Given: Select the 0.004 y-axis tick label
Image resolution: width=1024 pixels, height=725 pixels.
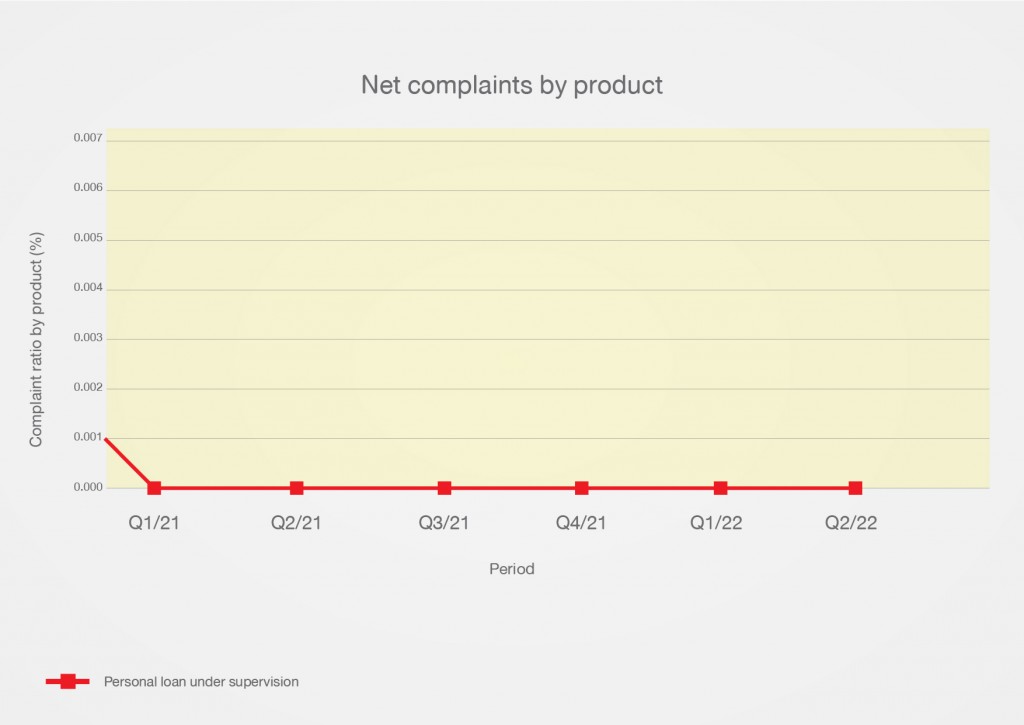Looking at the screenshot, I should point(88,288).
